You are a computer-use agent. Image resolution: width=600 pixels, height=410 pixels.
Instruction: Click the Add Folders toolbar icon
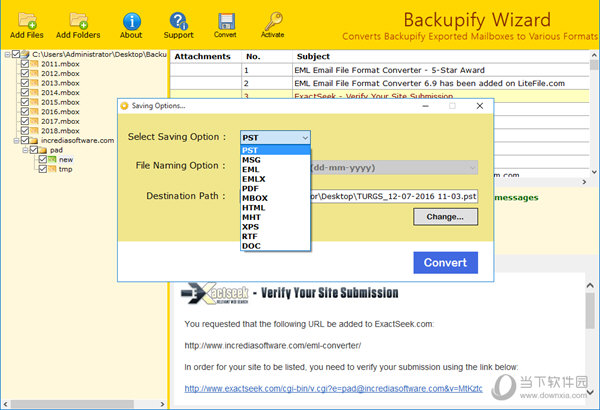coord(78,21)
